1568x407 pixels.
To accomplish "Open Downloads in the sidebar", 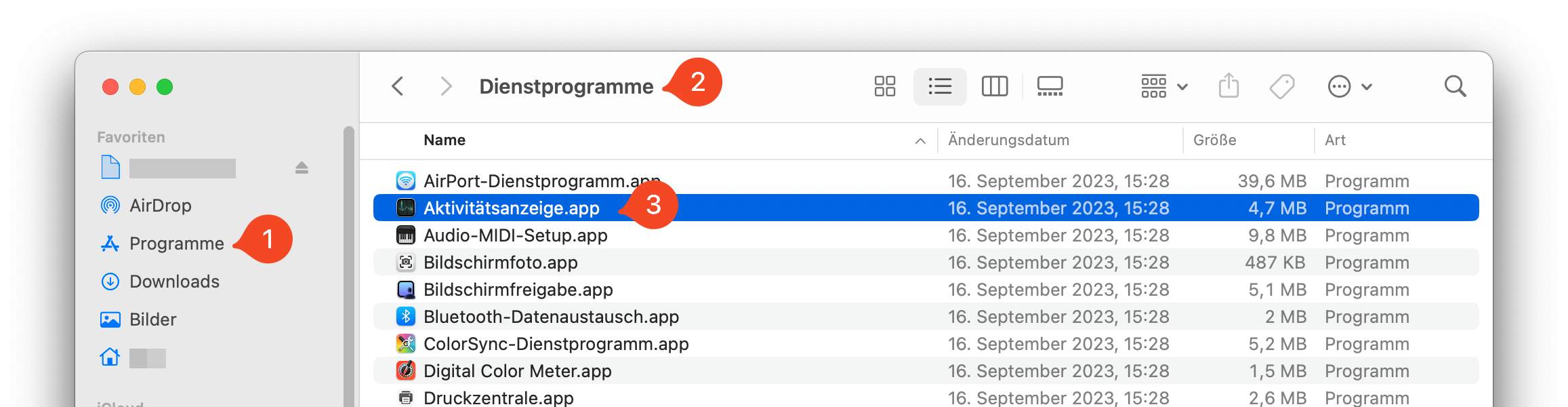I will point(174,282).
